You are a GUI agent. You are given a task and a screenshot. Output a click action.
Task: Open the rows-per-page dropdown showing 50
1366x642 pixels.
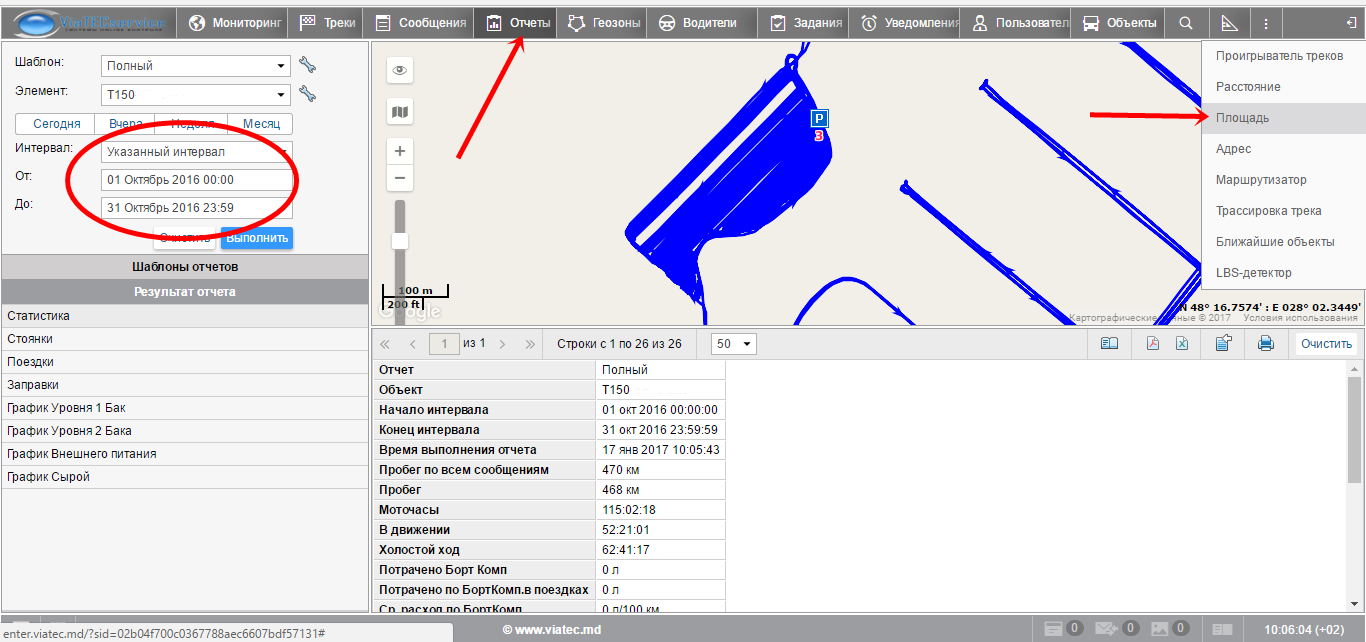point(734,344)
